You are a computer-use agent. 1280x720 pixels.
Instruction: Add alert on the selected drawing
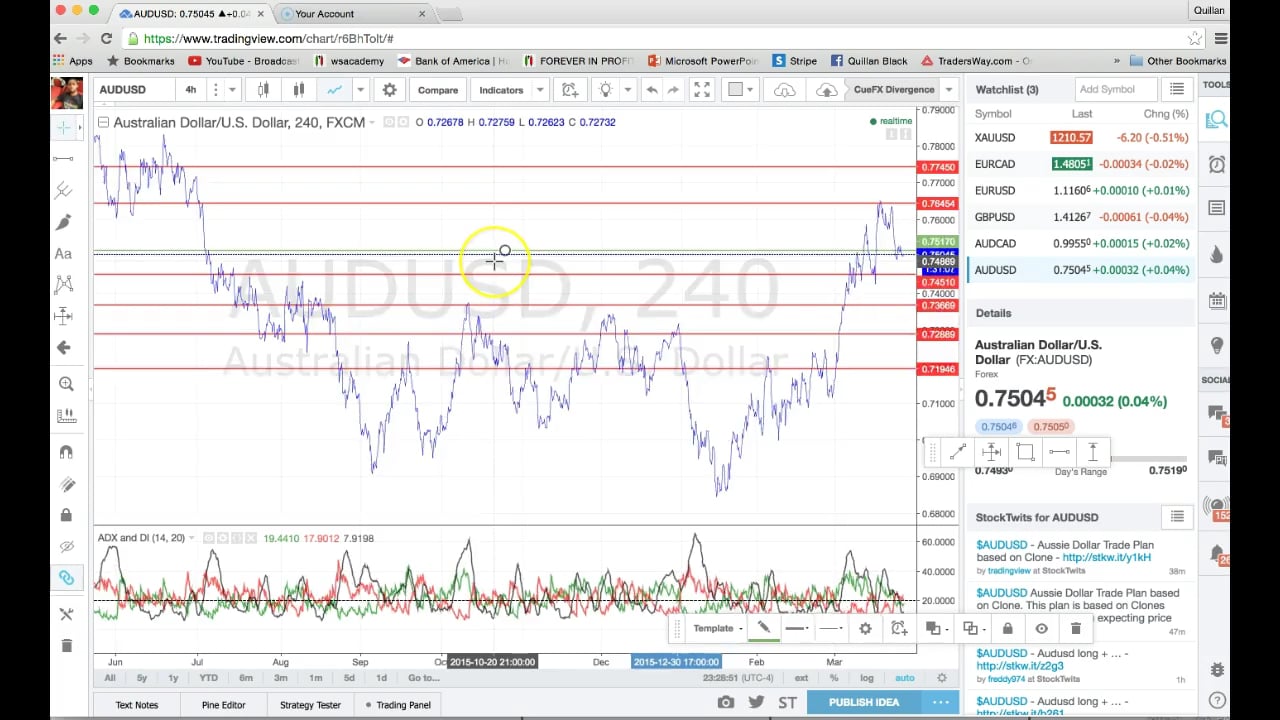pyautogui.click(x=899, y=628)
